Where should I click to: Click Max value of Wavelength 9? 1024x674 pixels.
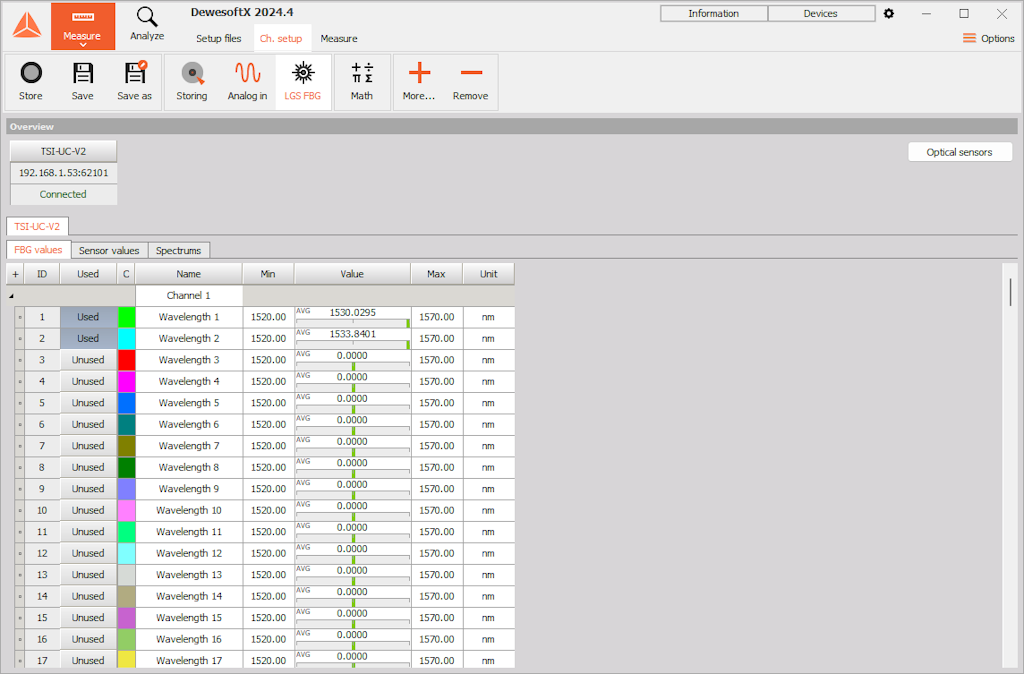(437, 489)
